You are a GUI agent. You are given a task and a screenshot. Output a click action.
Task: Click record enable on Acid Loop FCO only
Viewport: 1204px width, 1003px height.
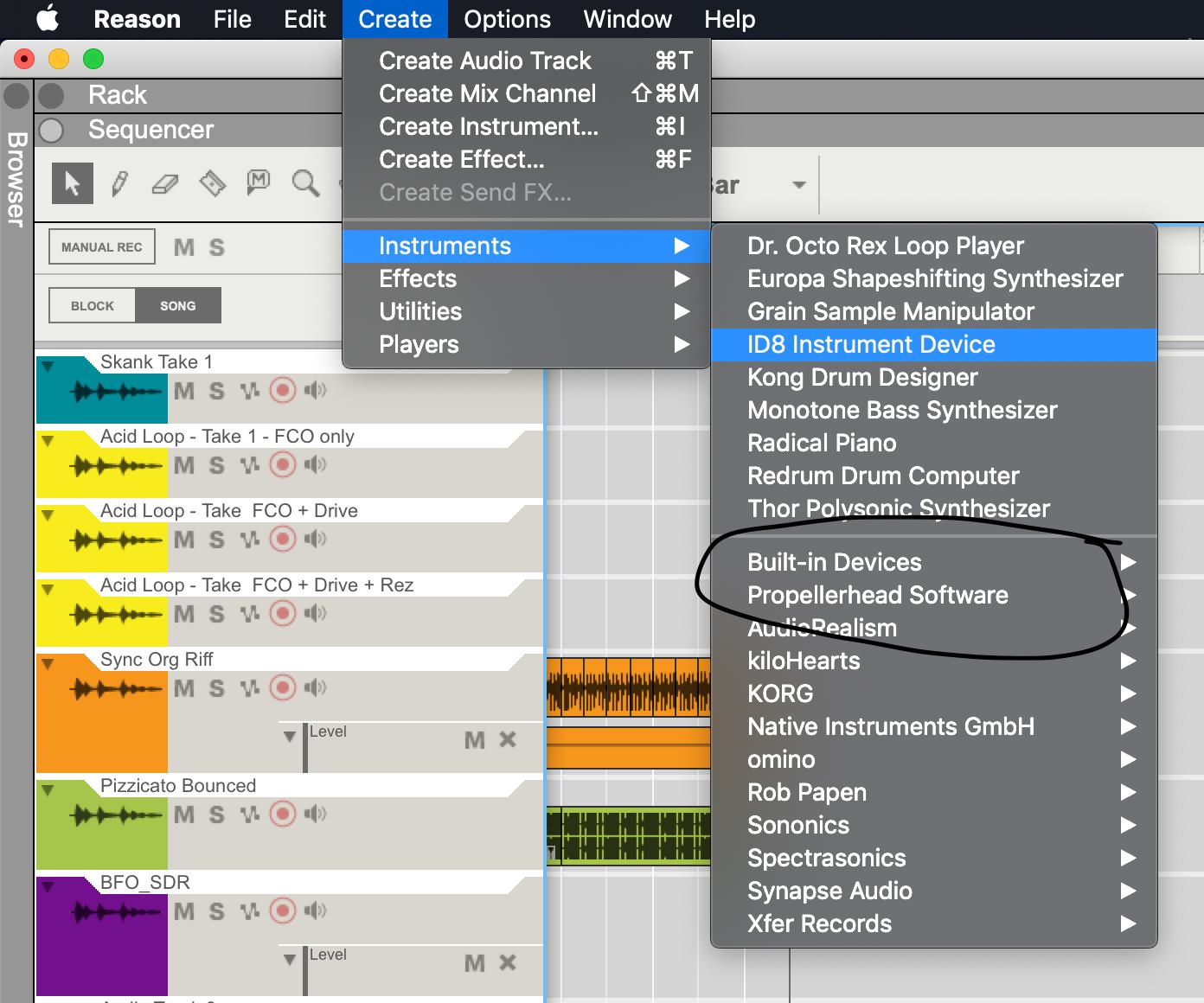(x=283, y=464)
